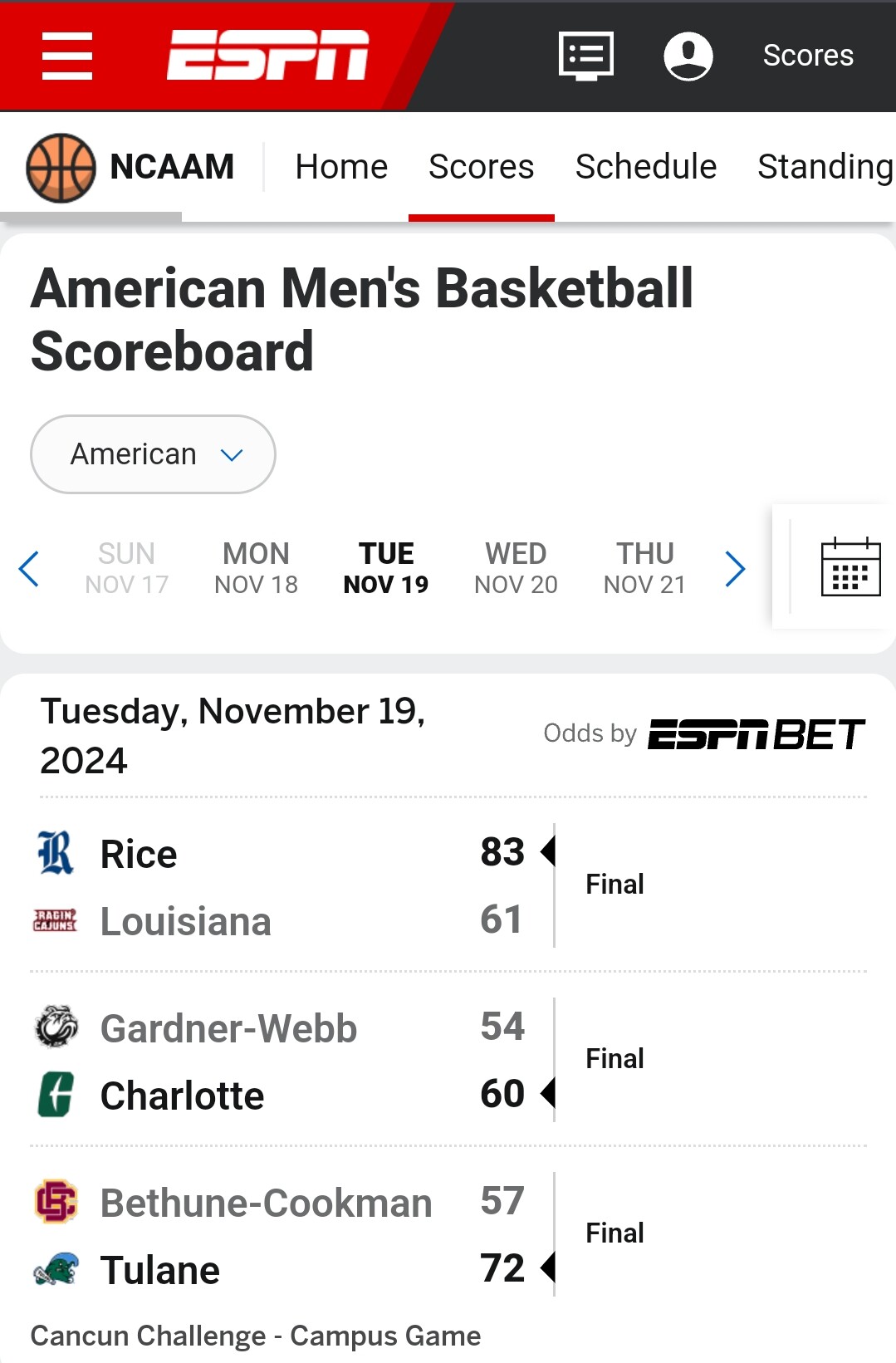The height and width of the screenshot is (1363, 896).
Task: Open the hamburger menu icon
Action: tap(67, 56)
